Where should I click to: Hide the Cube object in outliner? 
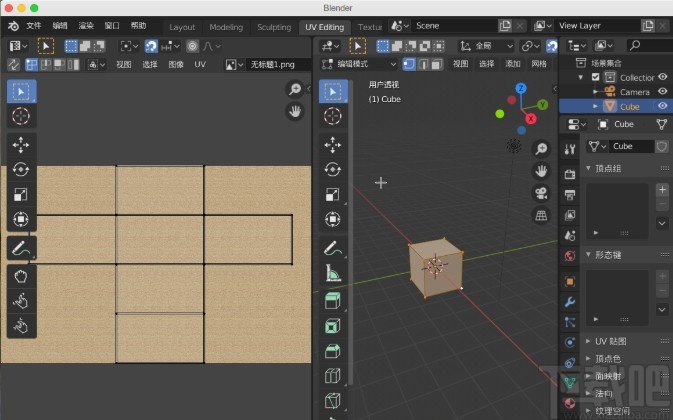(662, 106)
